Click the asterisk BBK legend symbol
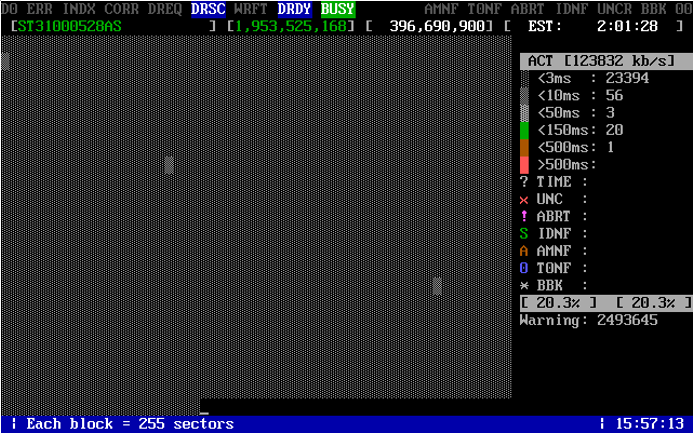693x433 pixels. click(524, 286)
